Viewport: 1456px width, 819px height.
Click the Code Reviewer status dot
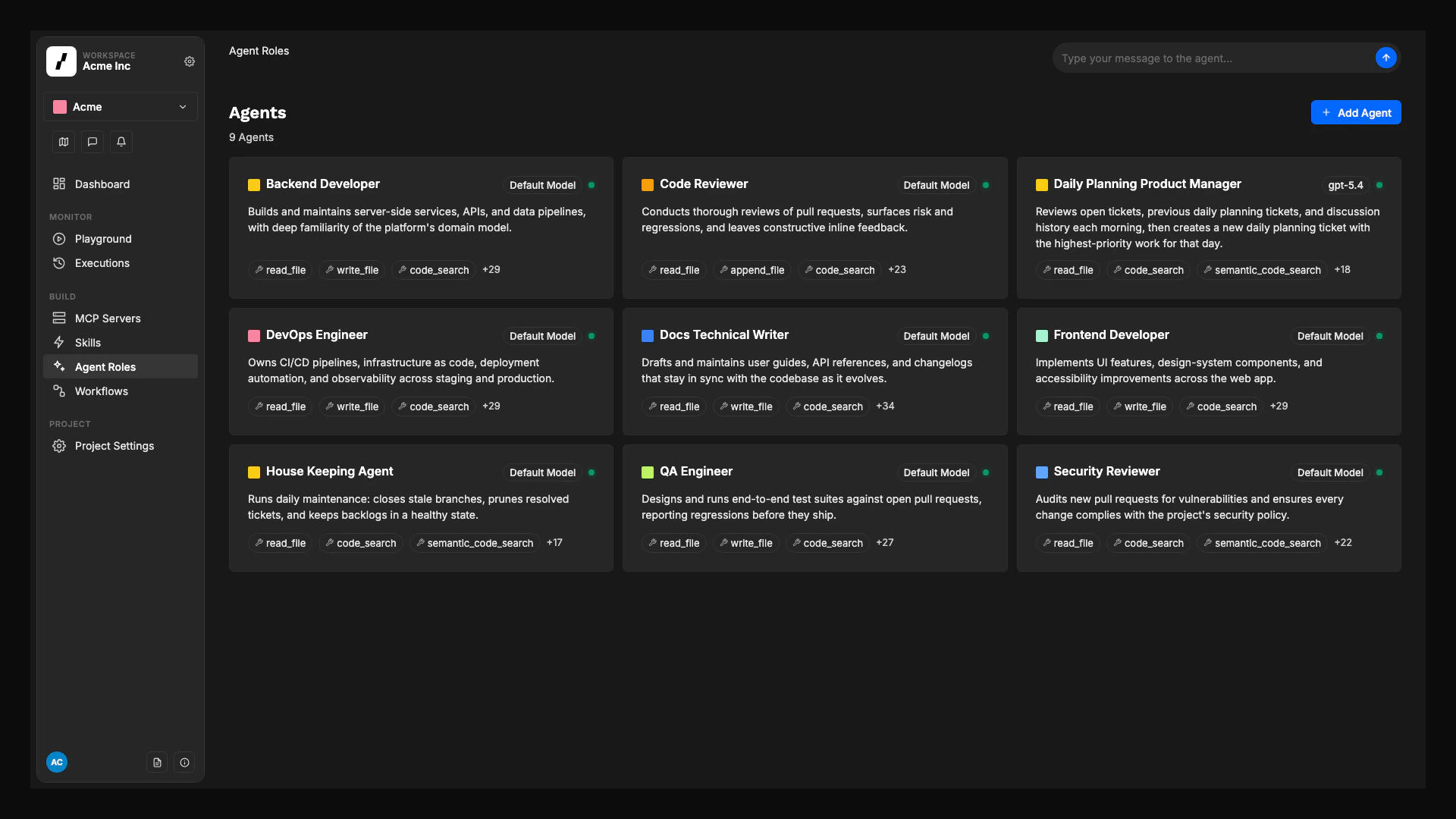click(986, 185)
